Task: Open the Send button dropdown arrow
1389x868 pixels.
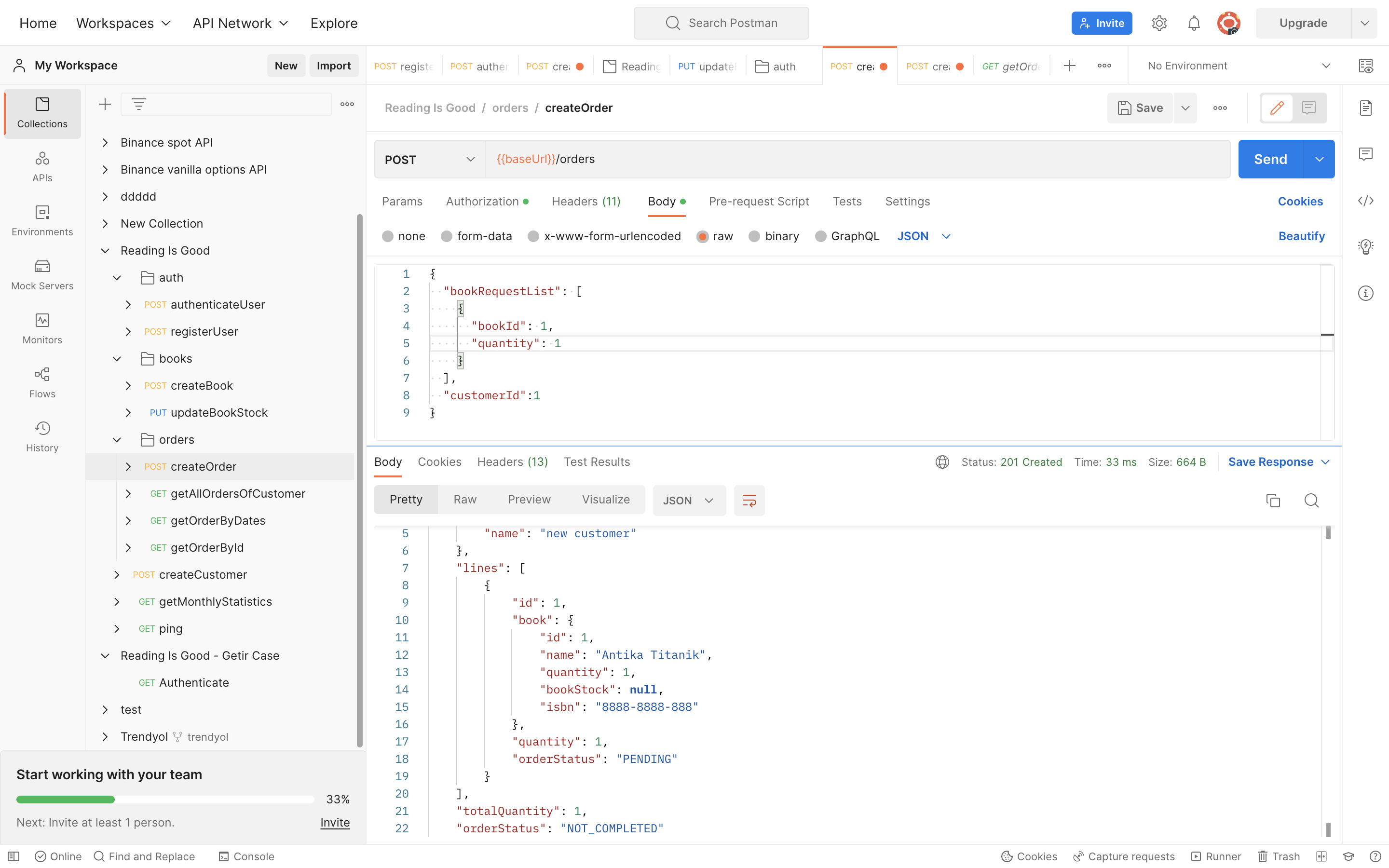Action: [x=1320, y=159]
